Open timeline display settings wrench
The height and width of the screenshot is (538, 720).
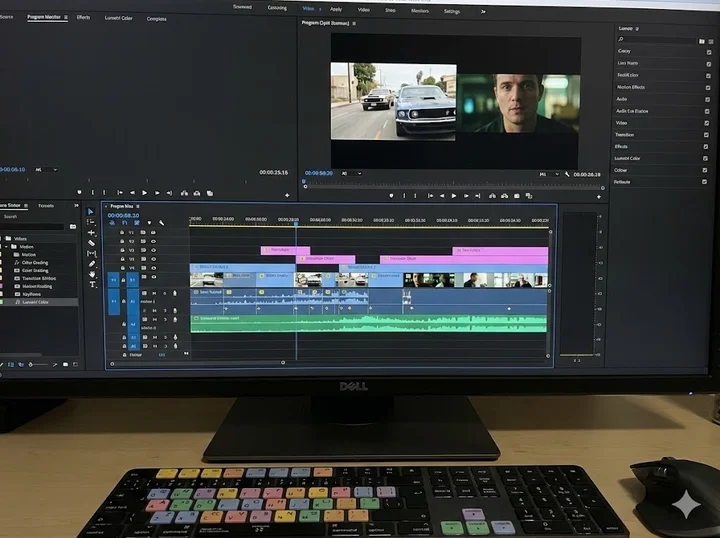click(x=162, y=223)
